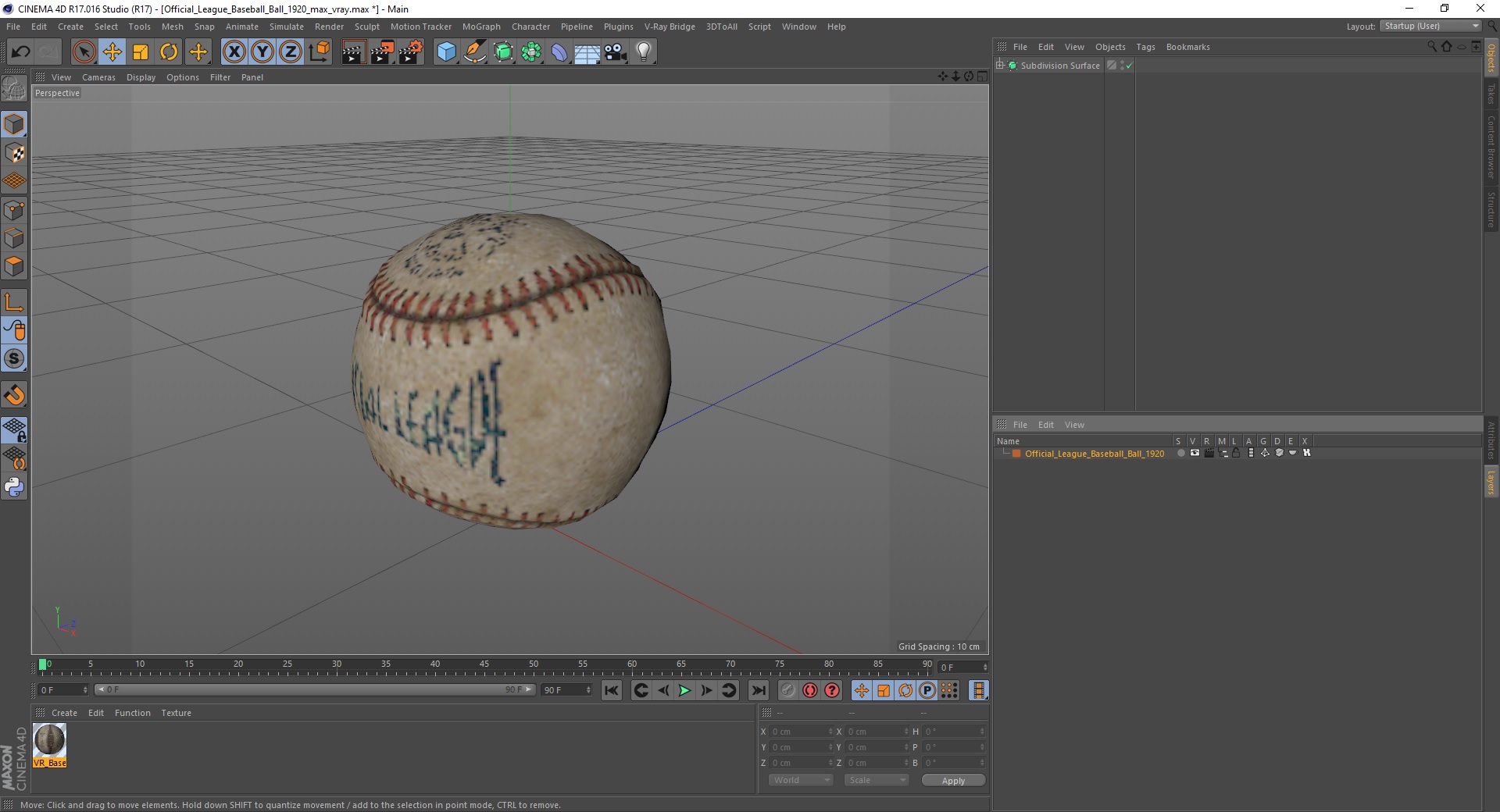Viewport: 1500px width, 812px height.
Task: Switch to Model mode
Action: pos(14,124)
